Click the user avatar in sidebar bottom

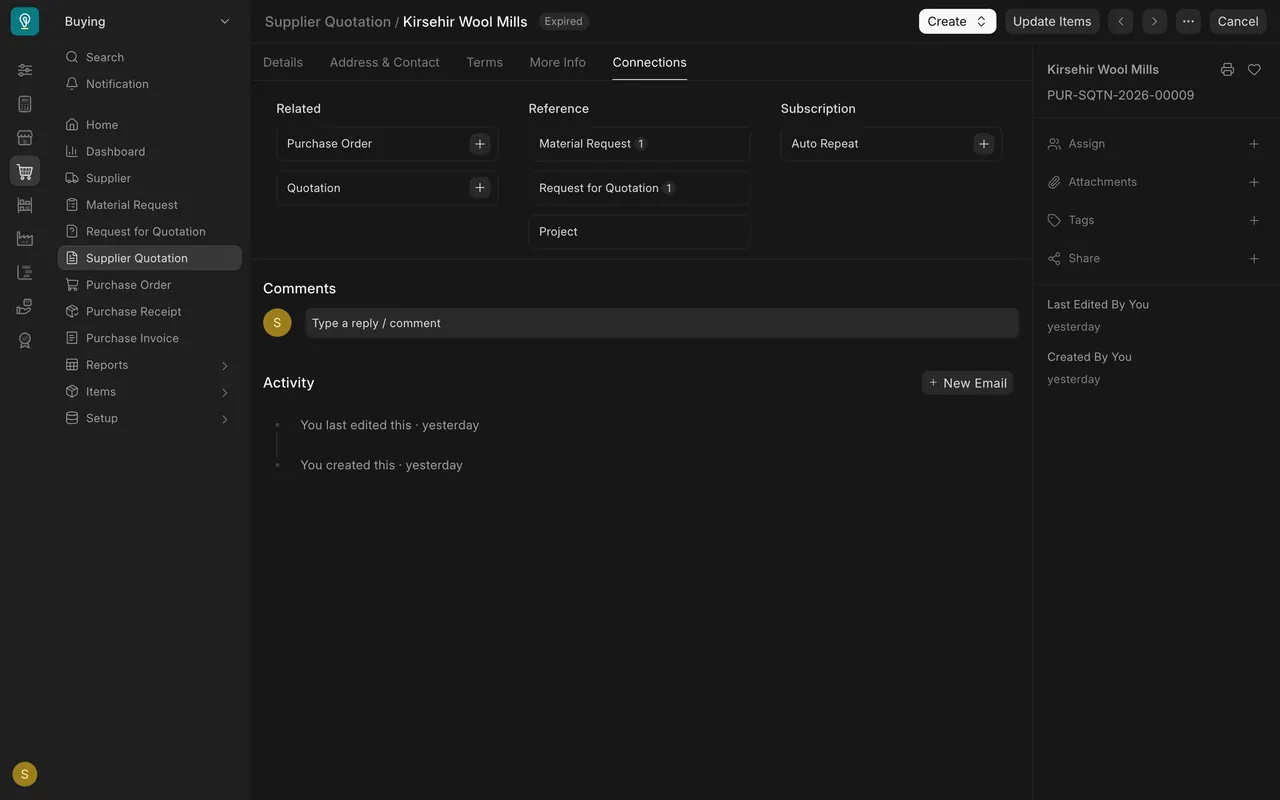coord(25,774)
